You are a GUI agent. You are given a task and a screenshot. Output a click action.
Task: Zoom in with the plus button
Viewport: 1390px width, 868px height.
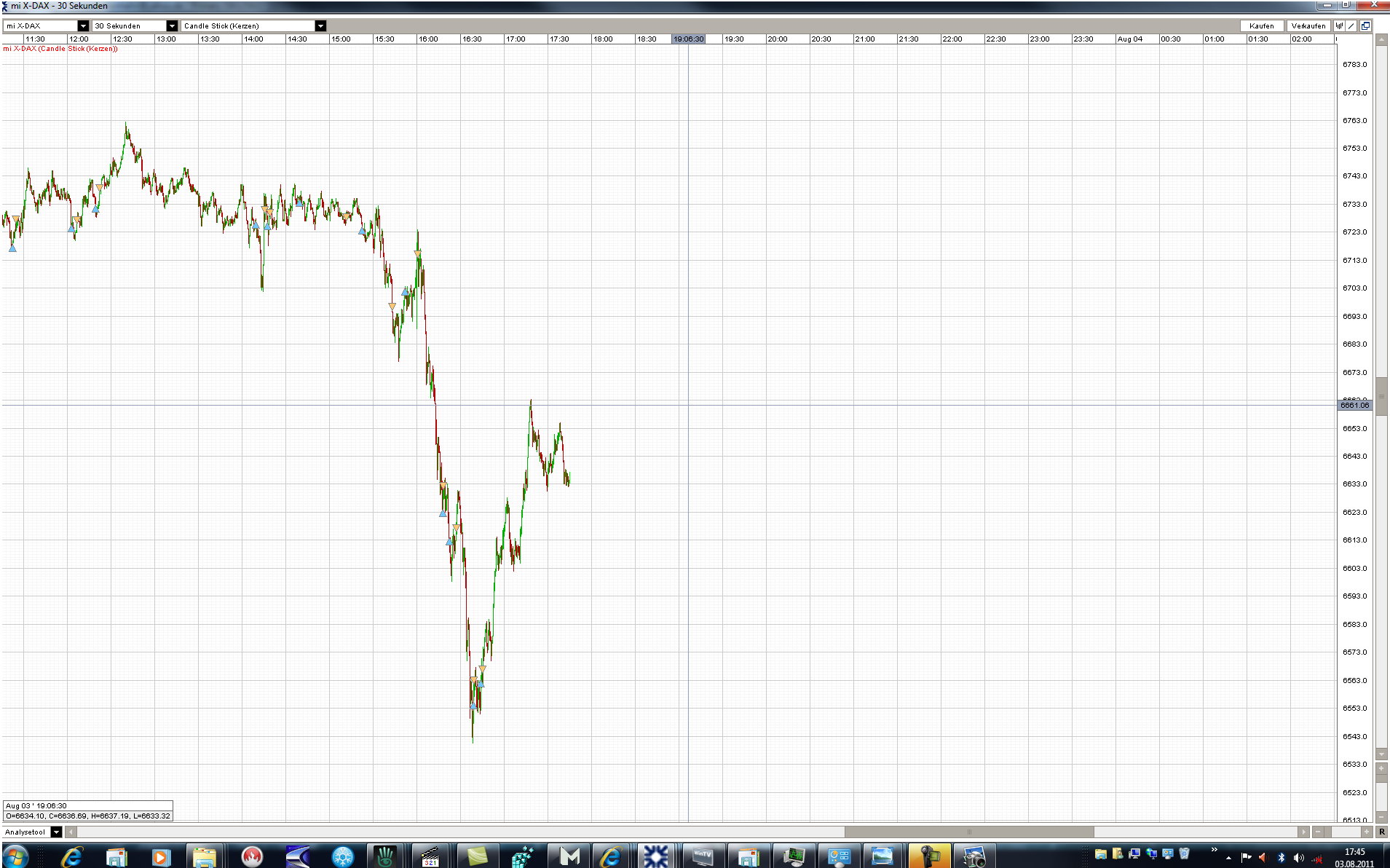tap(1367, 832)
